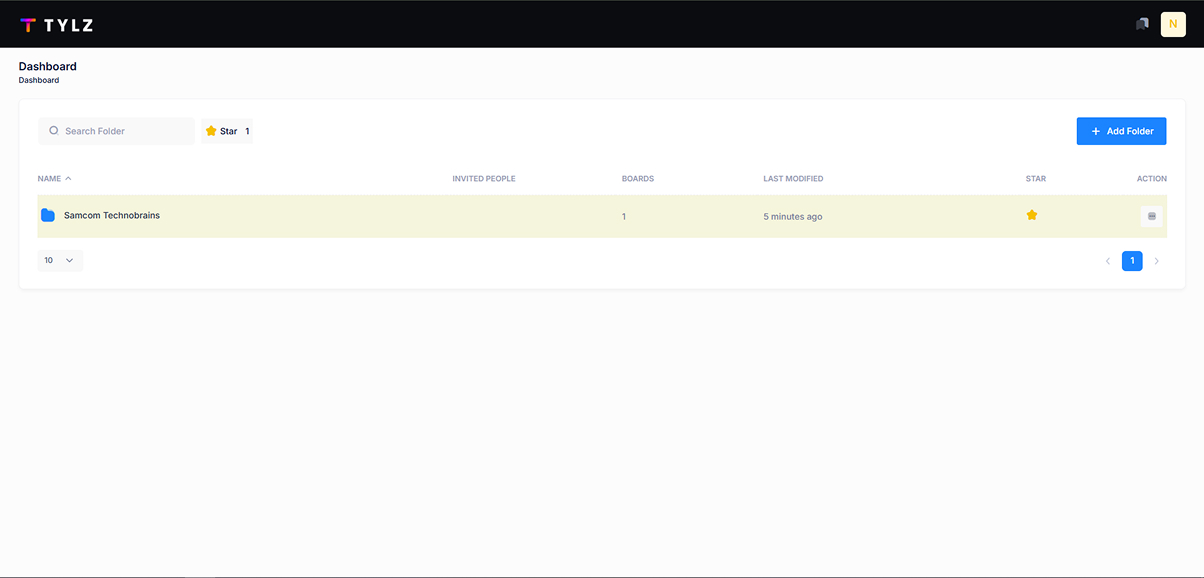Open the rows-per-page dropdown showing 10

pos(60,260)
